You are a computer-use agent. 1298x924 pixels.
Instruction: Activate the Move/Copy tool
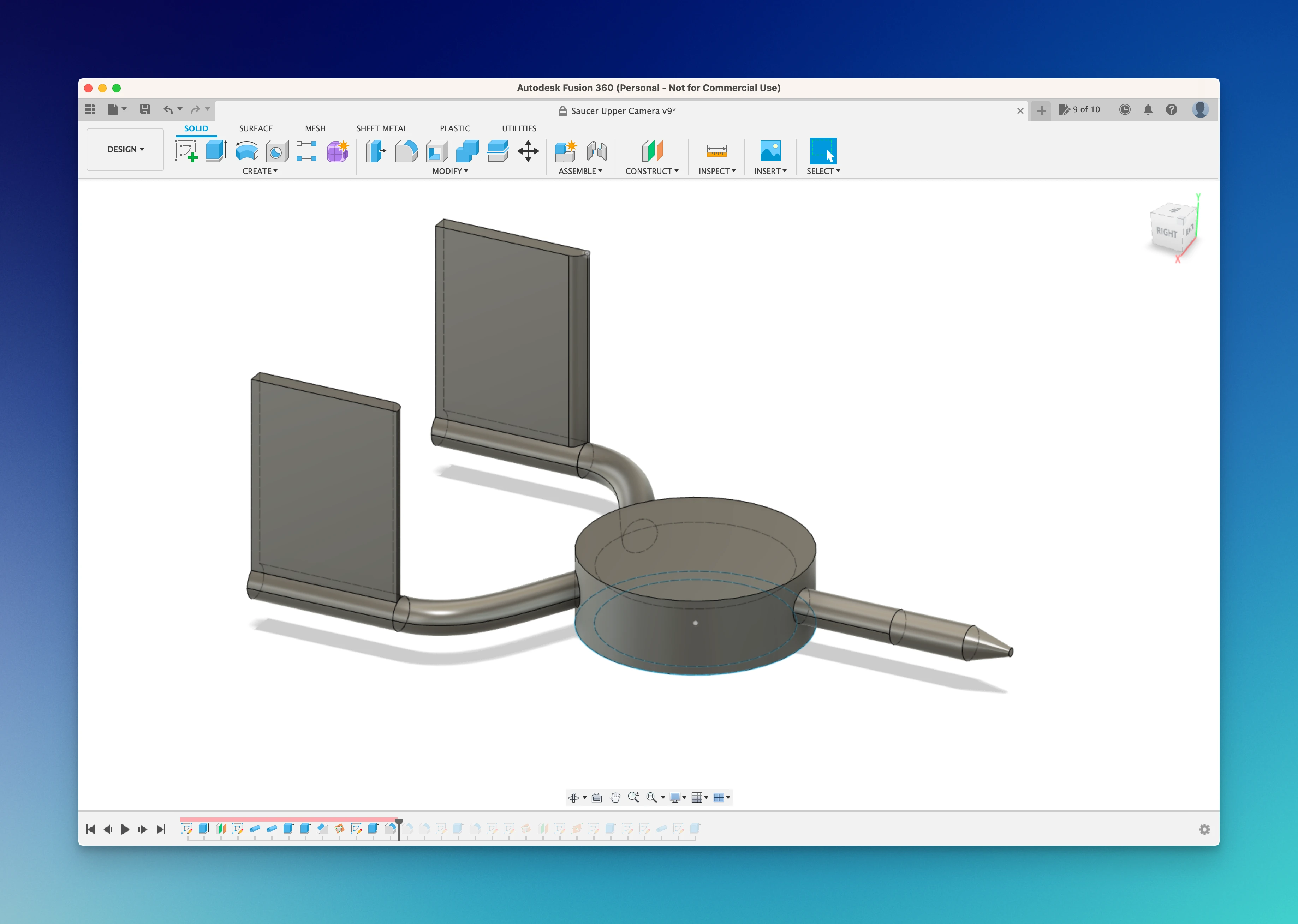click(528, 151)
